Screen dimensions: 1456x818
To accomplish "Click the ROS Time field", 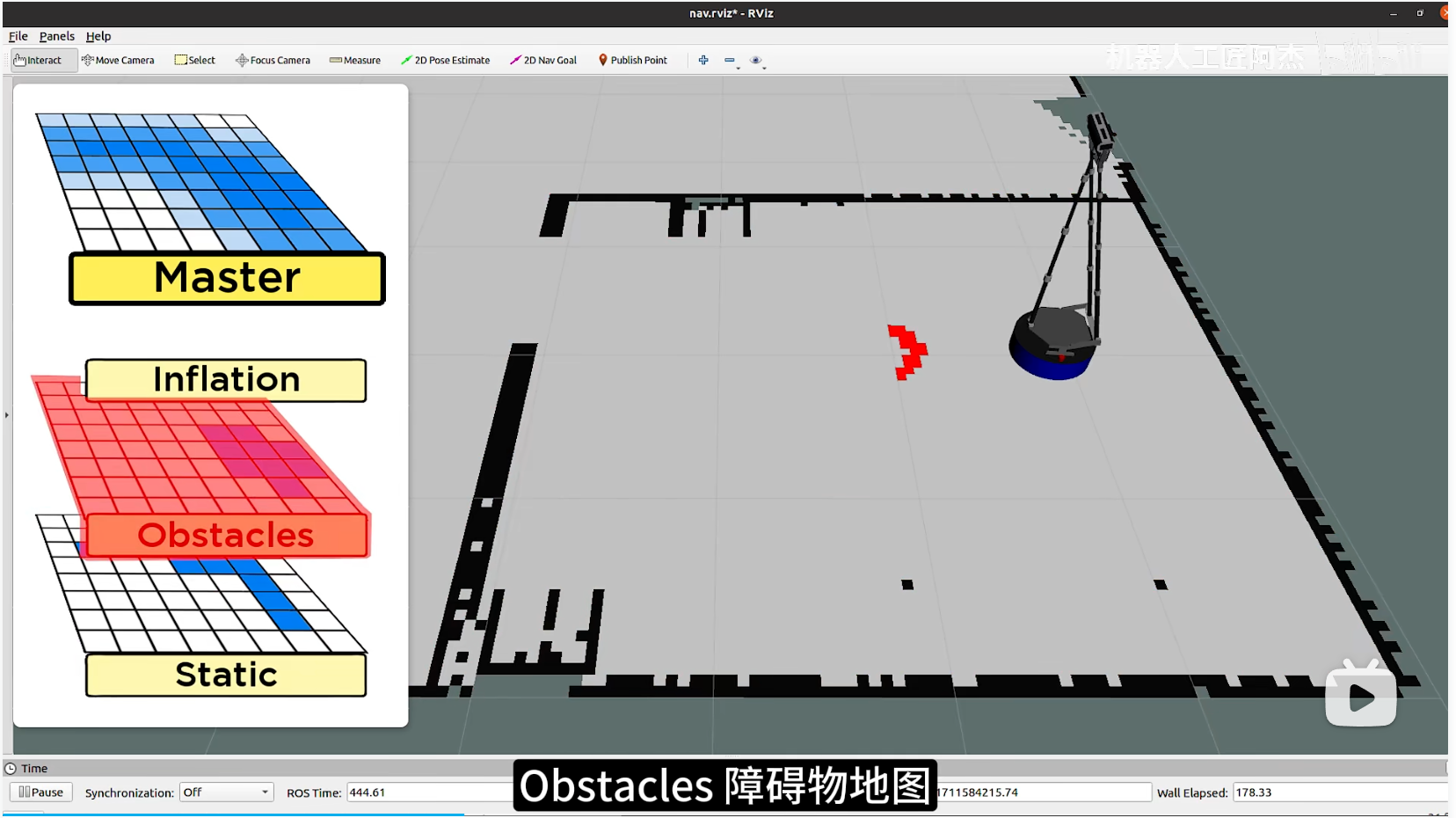I will 430,792.
